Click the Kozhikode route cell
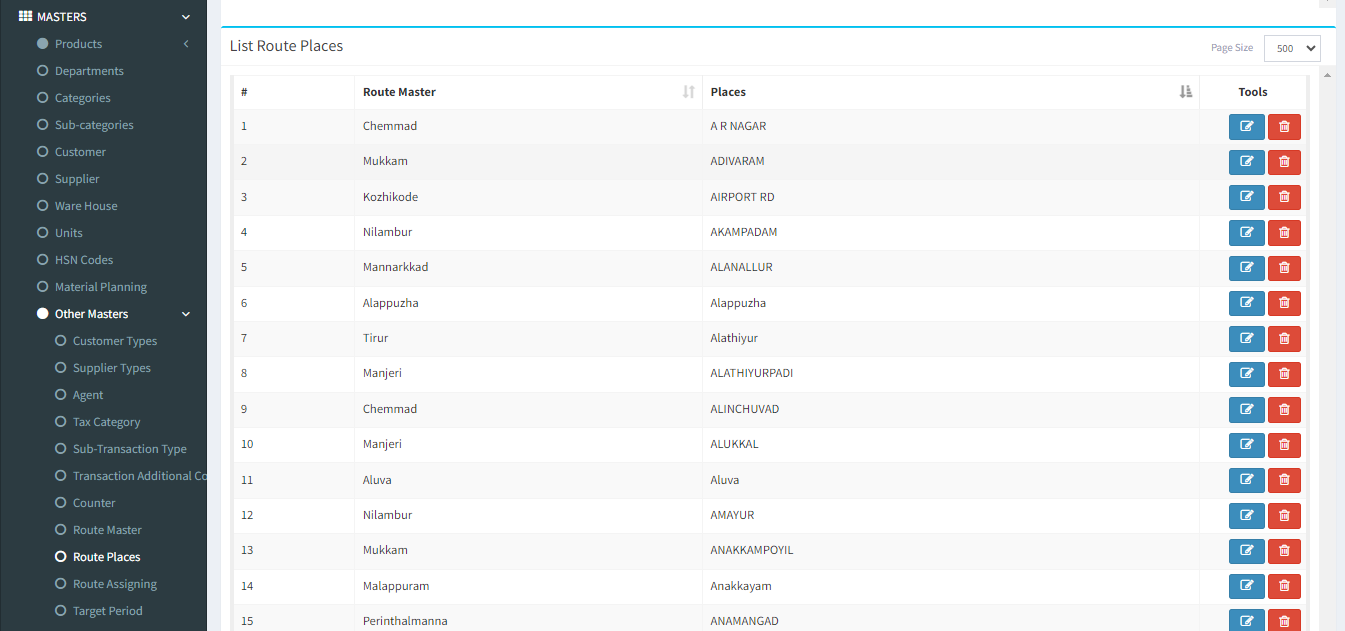 [528, 197]
